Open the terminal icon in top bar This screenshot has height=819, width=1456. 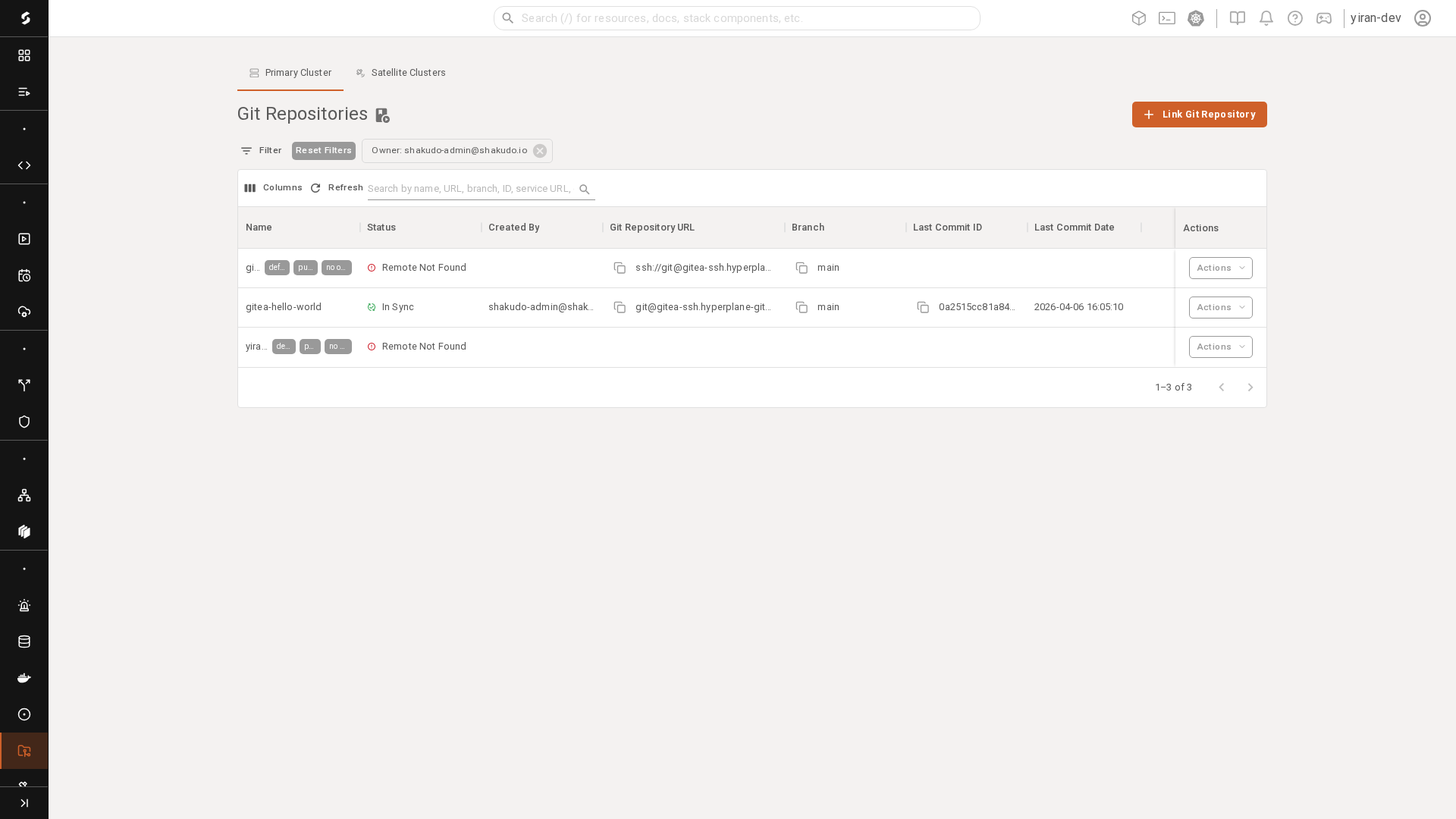click(1166, 18)
